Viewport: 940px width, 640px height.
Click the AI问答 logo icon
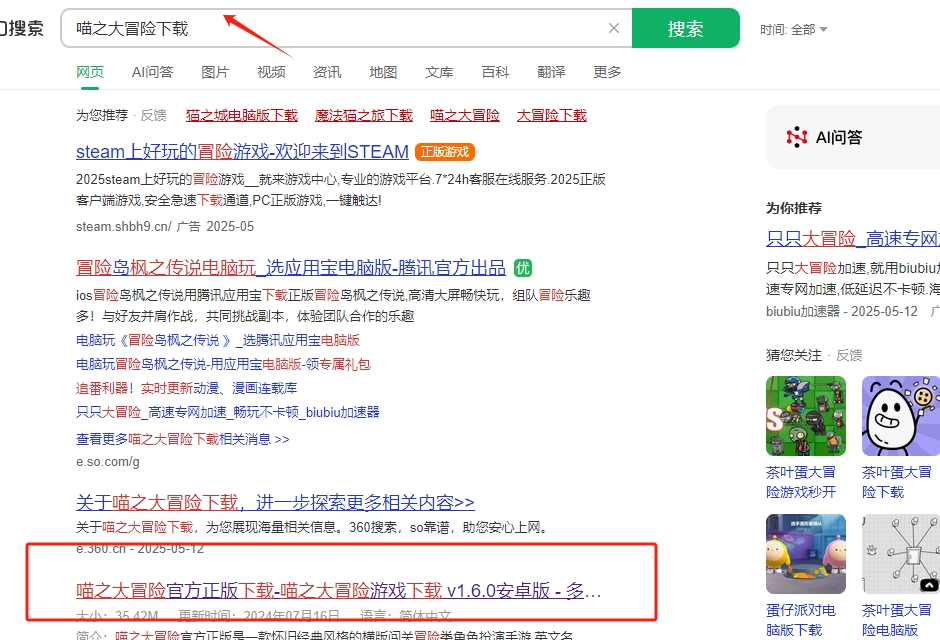tap(797, 137)
